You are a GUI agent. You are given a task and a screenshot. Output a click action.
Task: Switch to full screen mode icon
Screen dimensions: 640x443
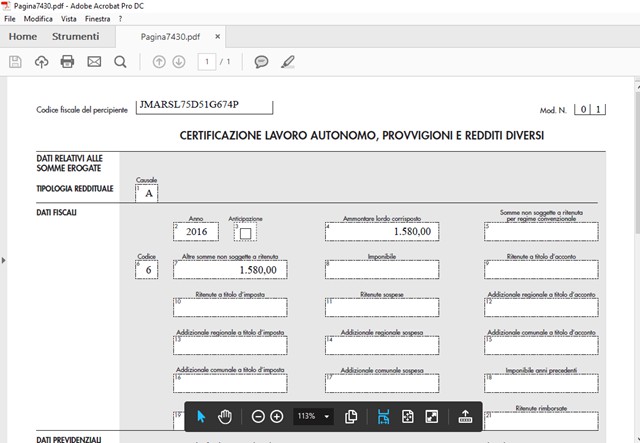click(431, 417)
